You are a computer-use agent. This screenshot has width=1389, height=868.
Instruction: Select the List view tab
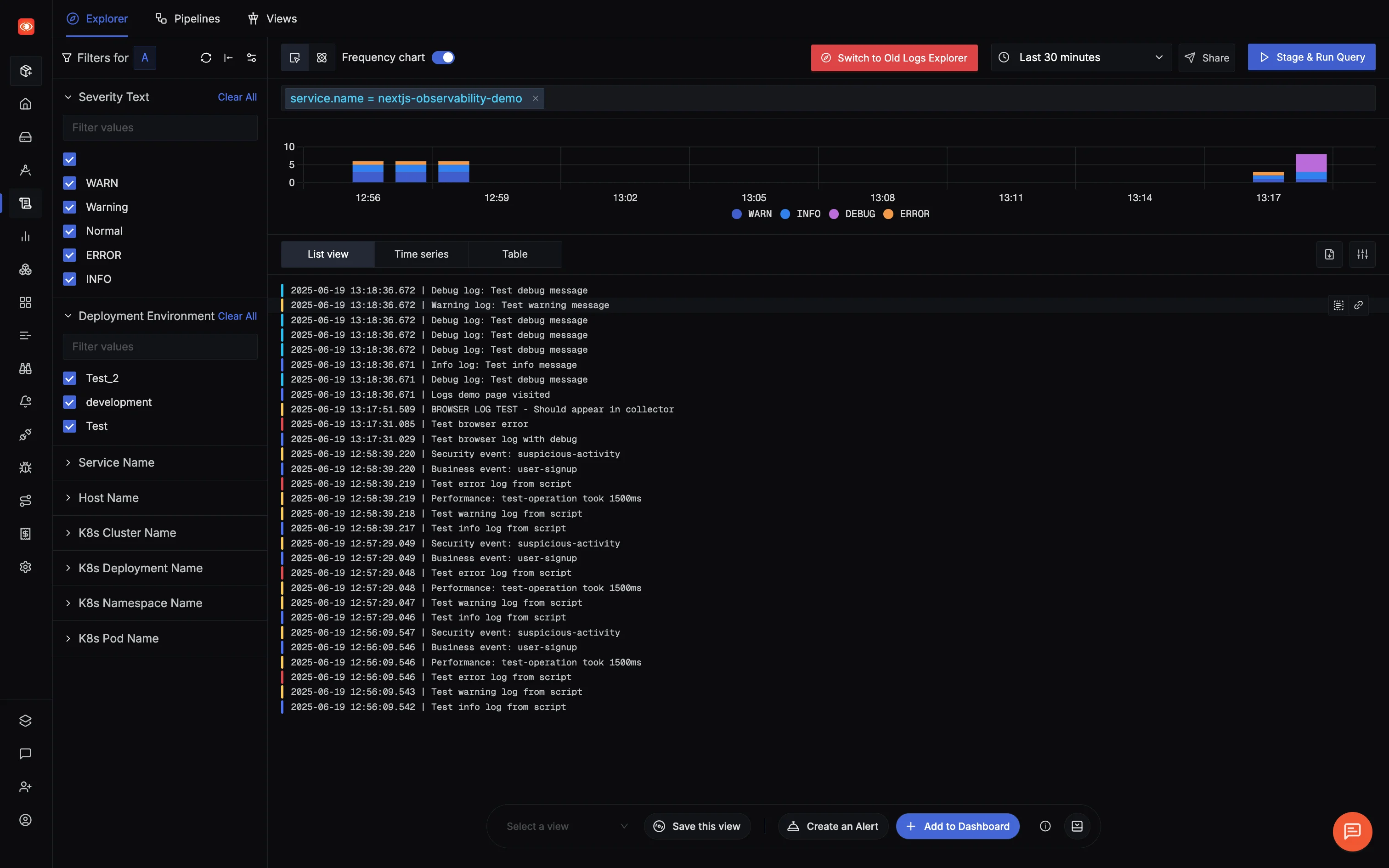point(328,254)
